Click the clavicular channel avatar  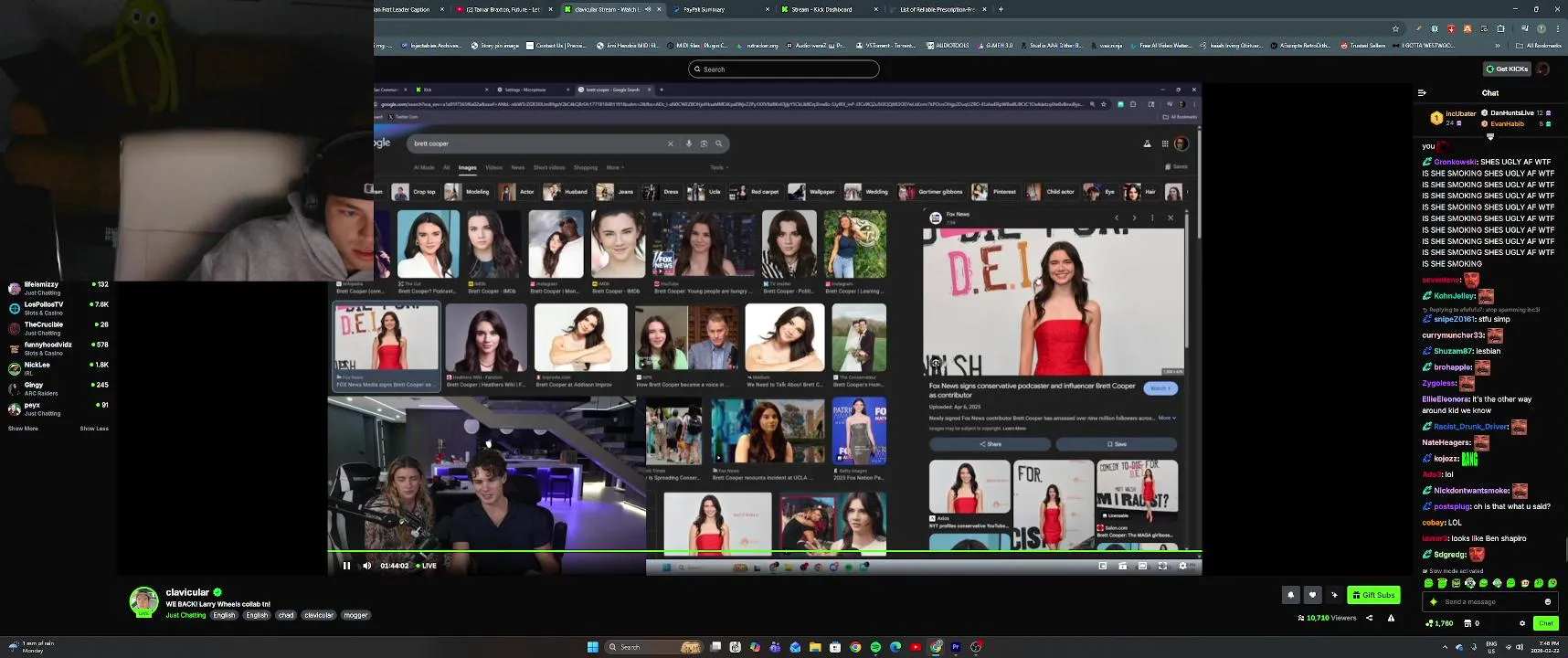[x=143, y=601]
